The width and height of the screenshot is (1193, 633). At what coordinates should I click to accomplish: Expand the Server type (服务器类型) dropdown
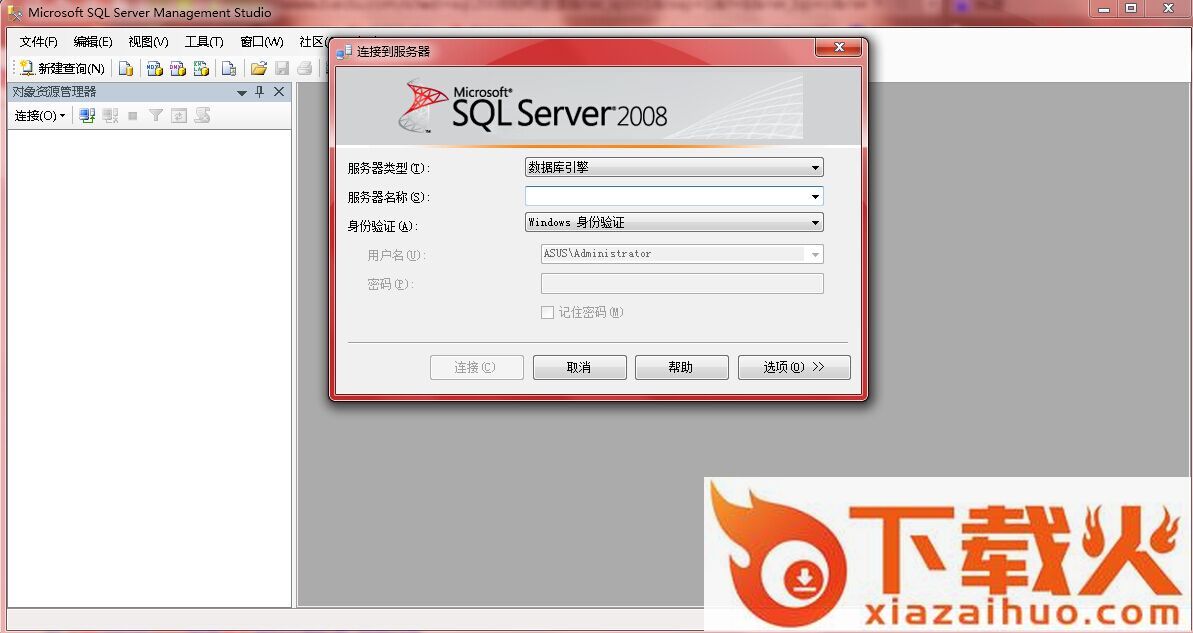click(674, 168)
